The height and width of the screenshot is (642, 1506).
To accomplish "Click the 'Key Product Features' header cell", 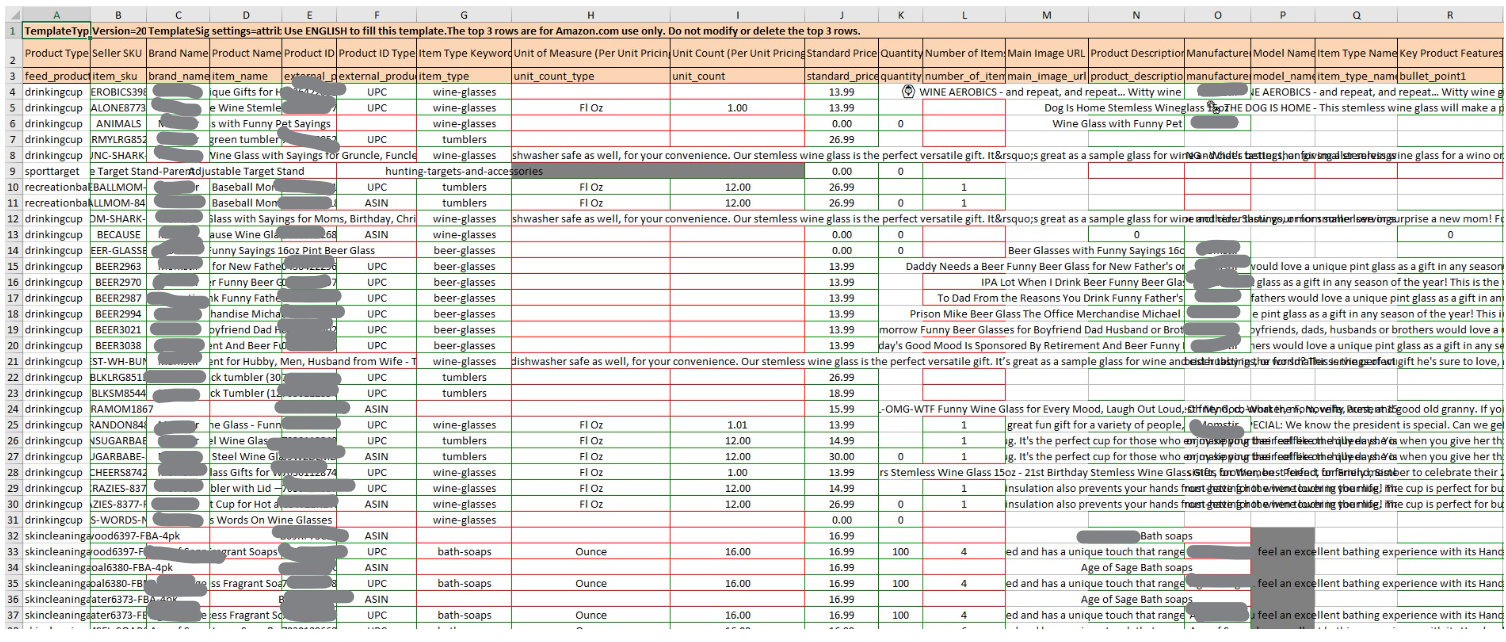I will pyautogui.click(x=1450, y=53).
